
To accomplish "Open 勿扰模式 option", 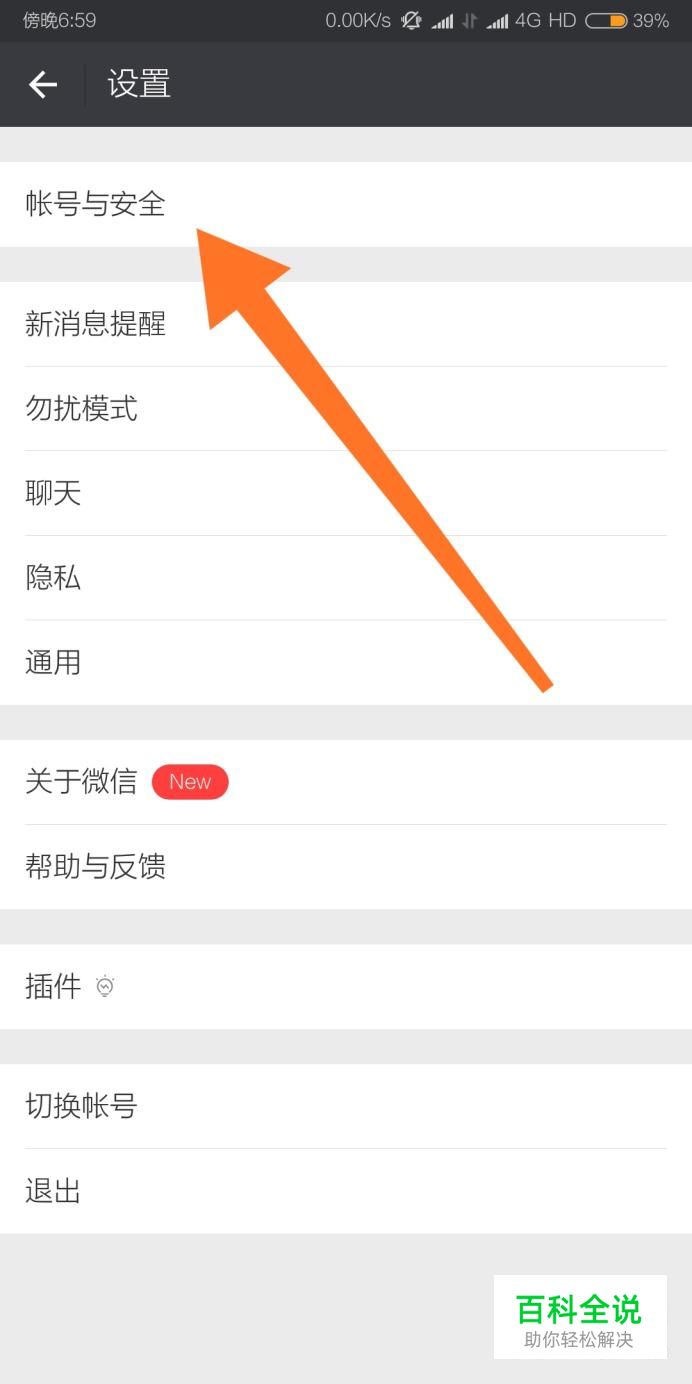I will tap(346, 408).
